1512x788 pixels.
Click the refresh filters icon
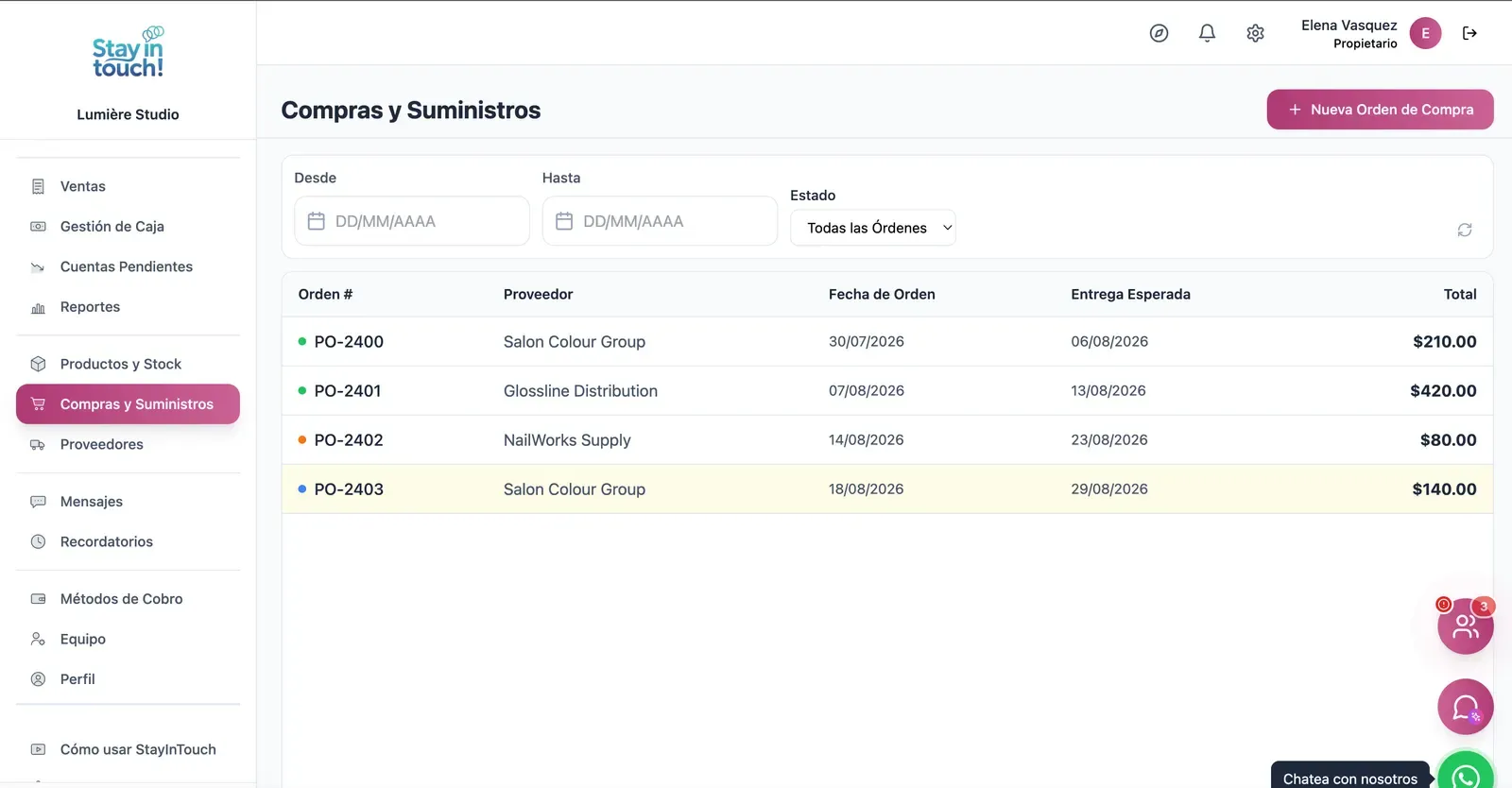click(1465, 230)
